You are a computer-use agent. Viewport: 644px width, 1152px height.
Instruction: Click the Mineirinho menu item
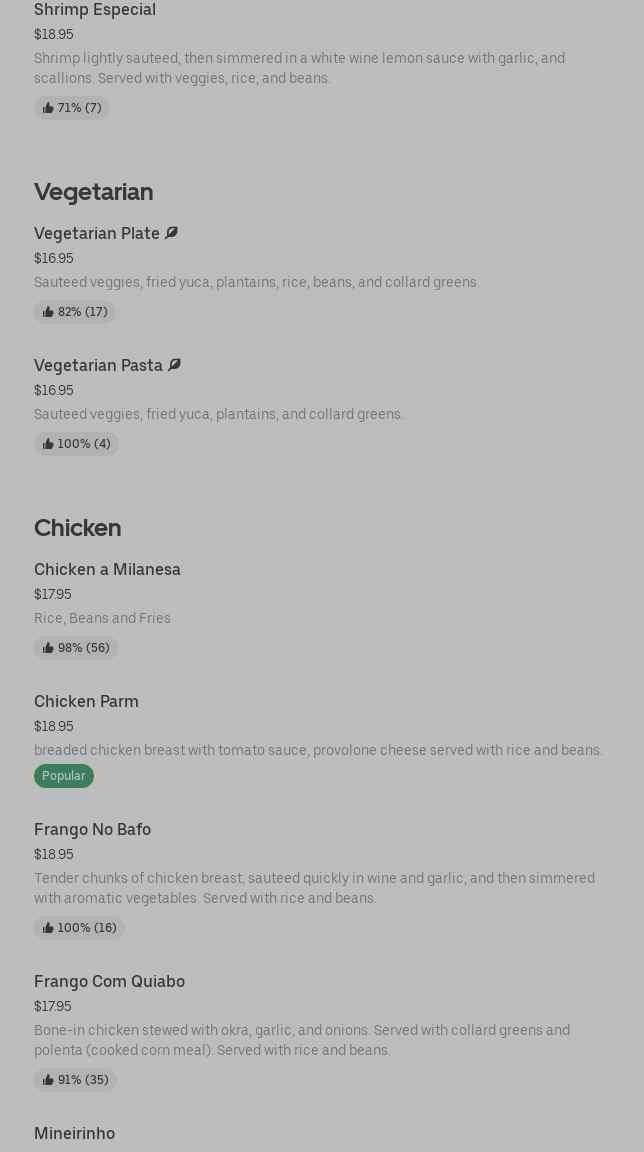pyautogui.click(x=74, y=1133)
